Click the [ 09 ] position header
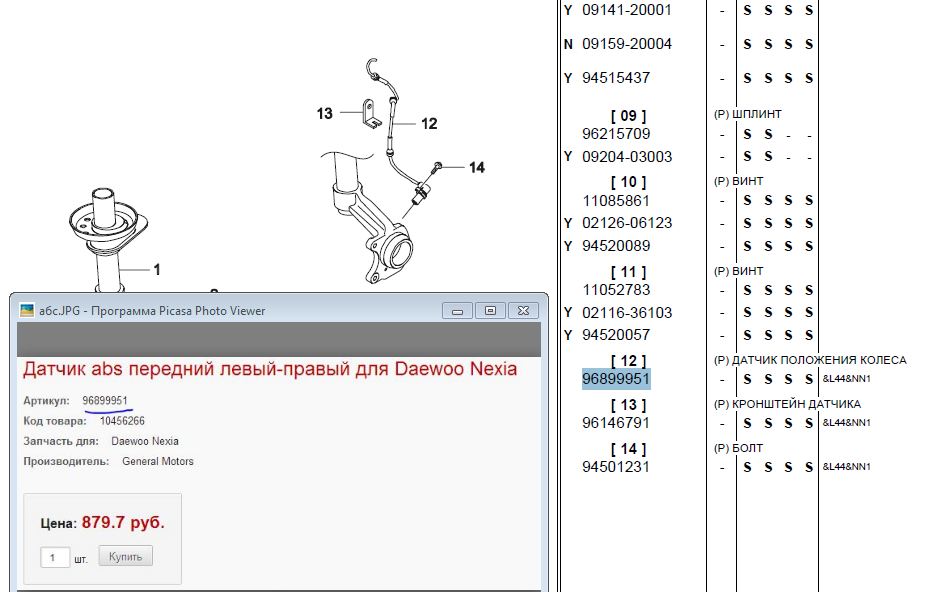 [628, 116]
